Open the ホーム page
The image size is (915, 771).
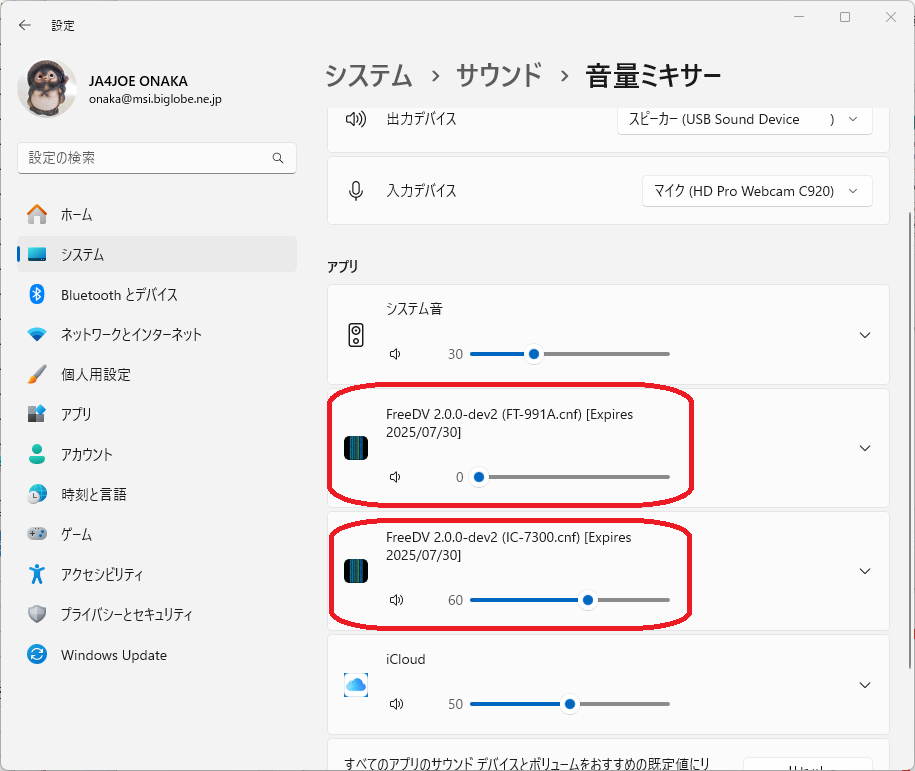pos(157,214)
